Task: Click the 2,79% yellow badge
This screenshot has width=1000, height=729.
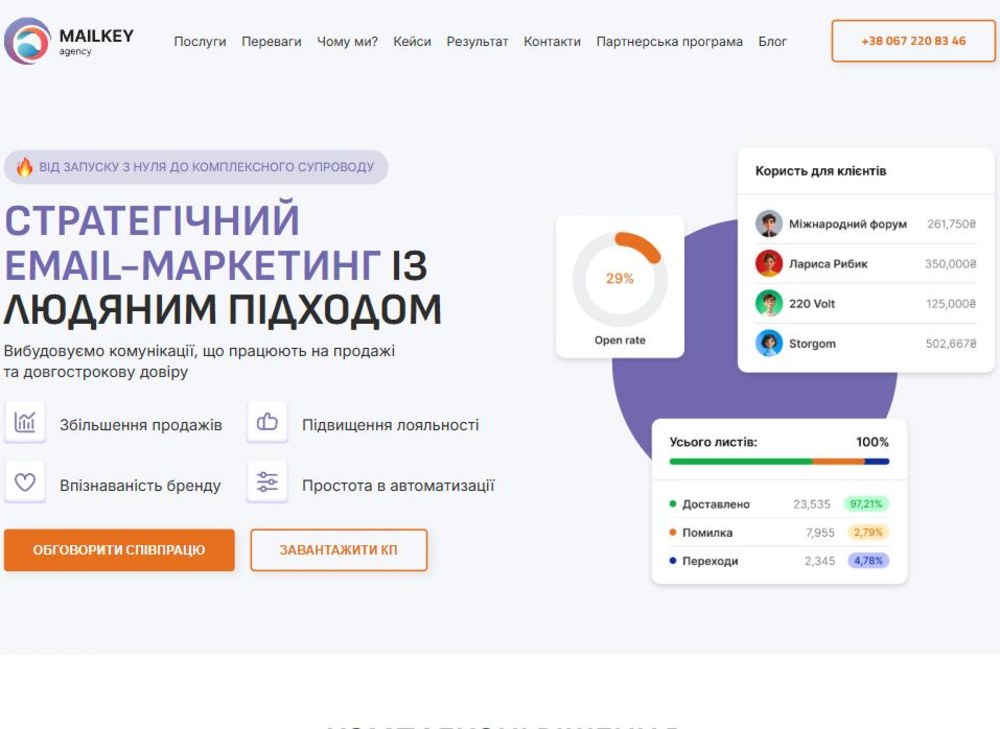Action: pos(868,532)
